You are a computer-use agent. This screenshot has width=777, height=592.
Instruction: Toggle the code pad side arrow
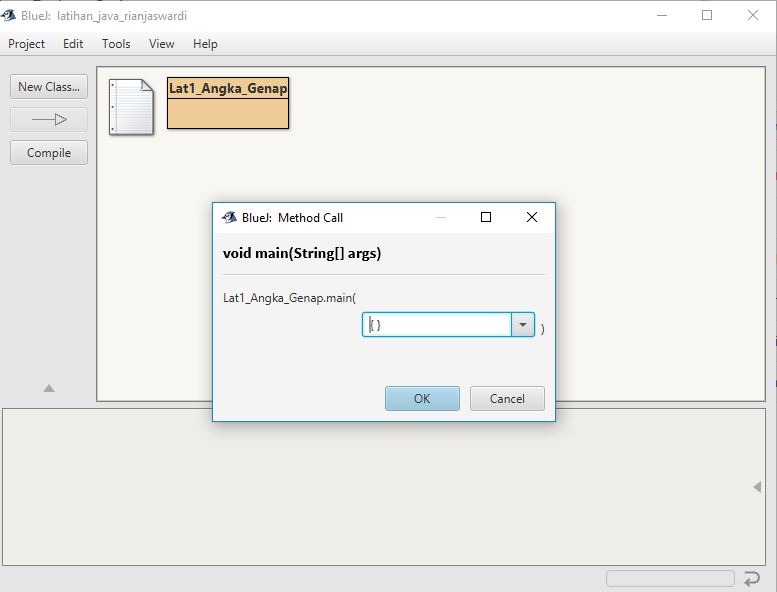coord(757,487)
